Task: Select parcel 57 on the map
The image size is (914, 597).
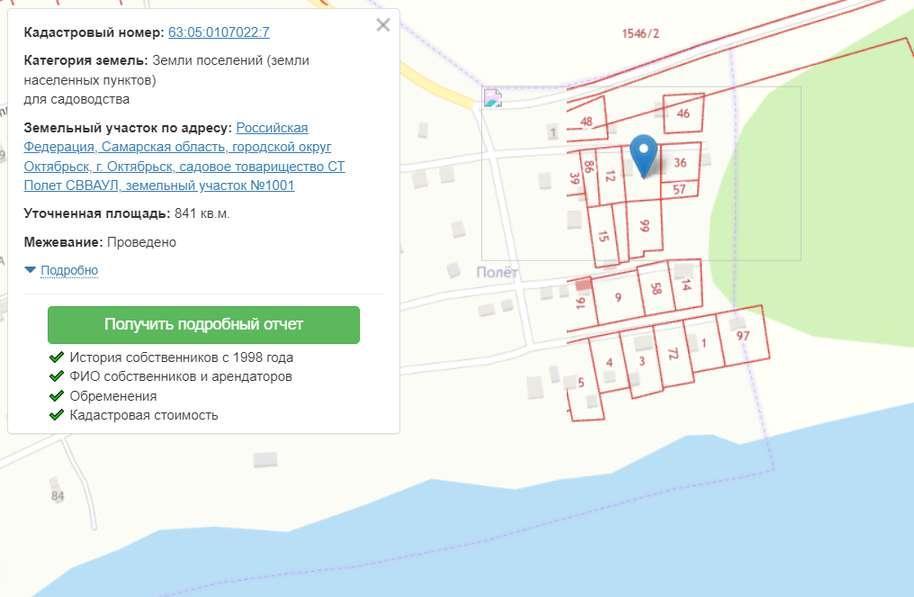Action: 679,189
